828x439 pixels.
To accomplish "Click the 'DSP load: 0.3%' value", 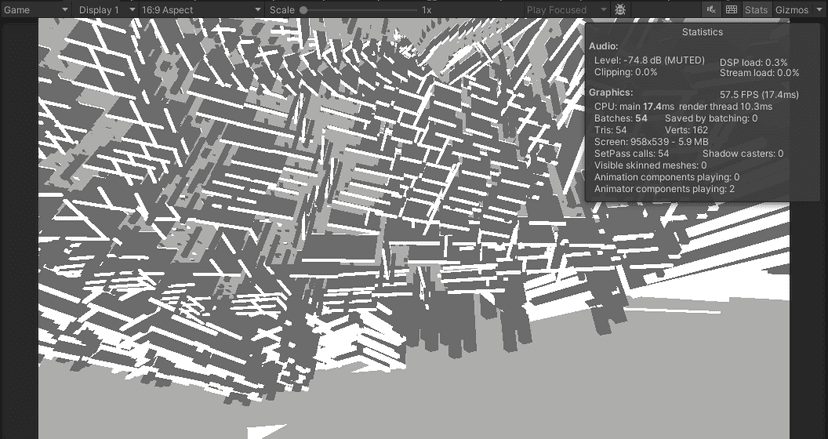I will click(x=754, y=62).
